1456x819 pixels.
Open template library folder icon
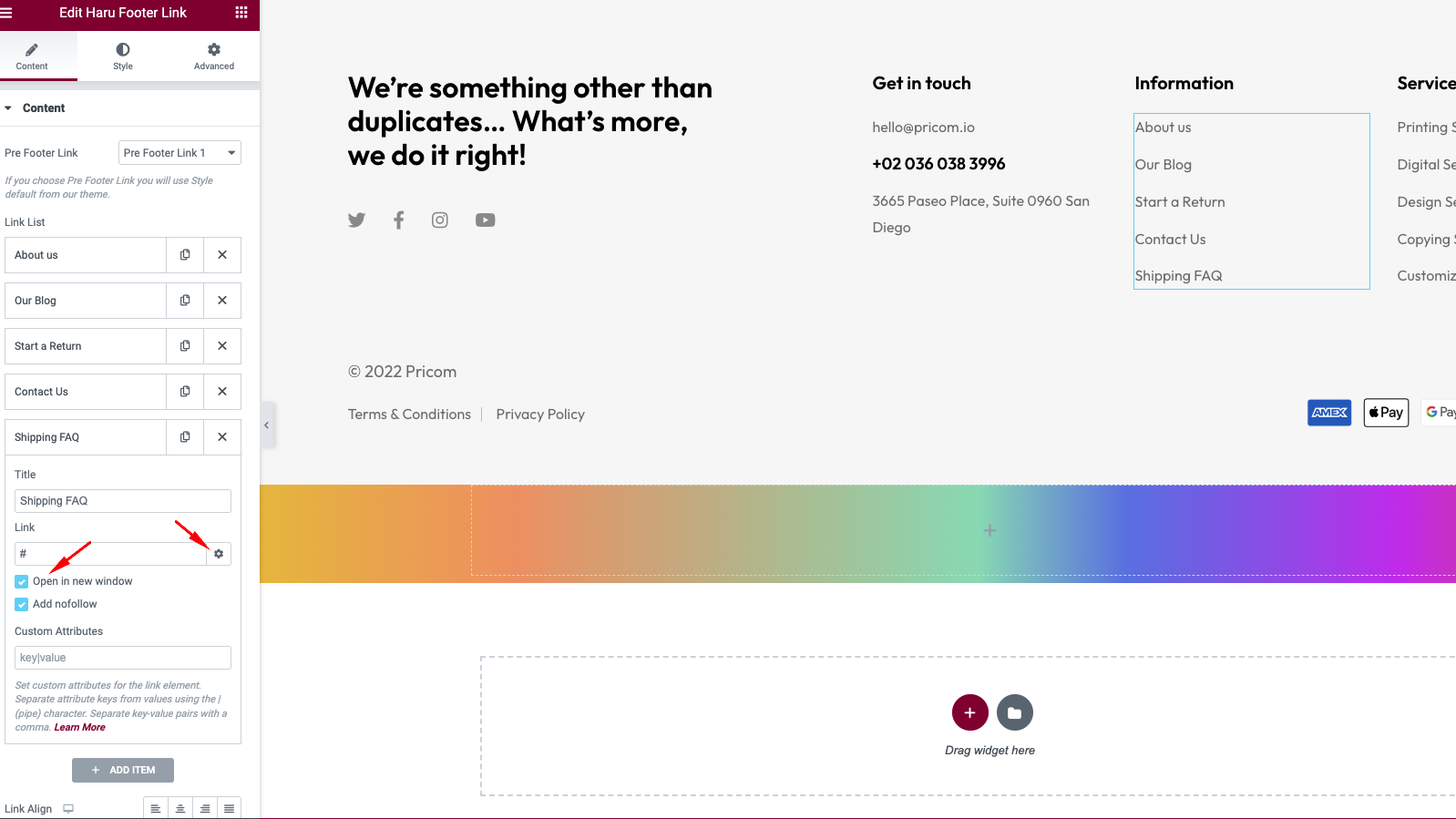1015,712
